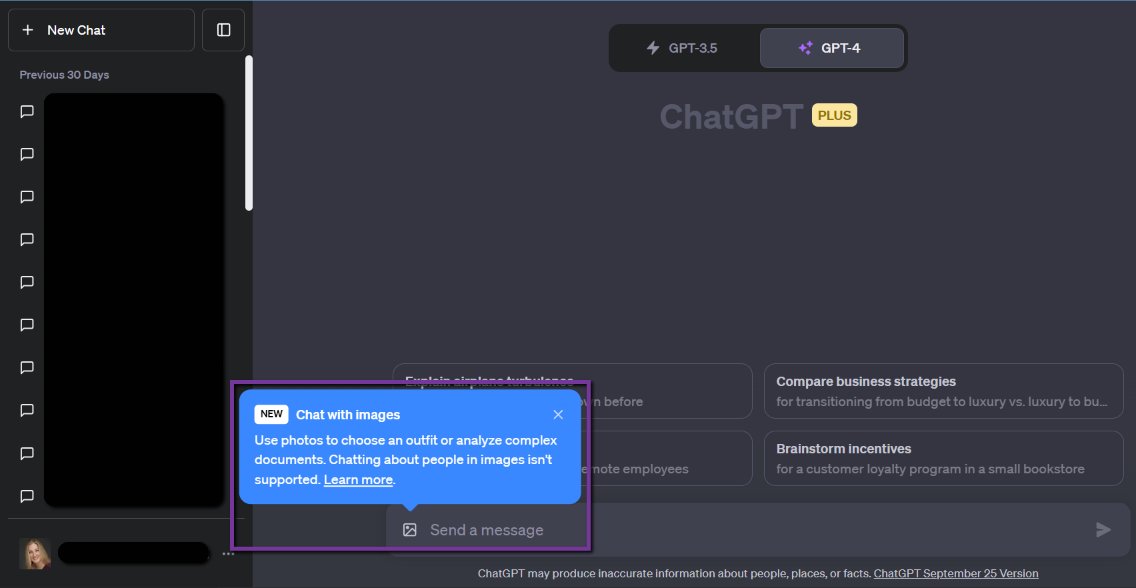
Task: Click the Learn more link
Action: 359,479
